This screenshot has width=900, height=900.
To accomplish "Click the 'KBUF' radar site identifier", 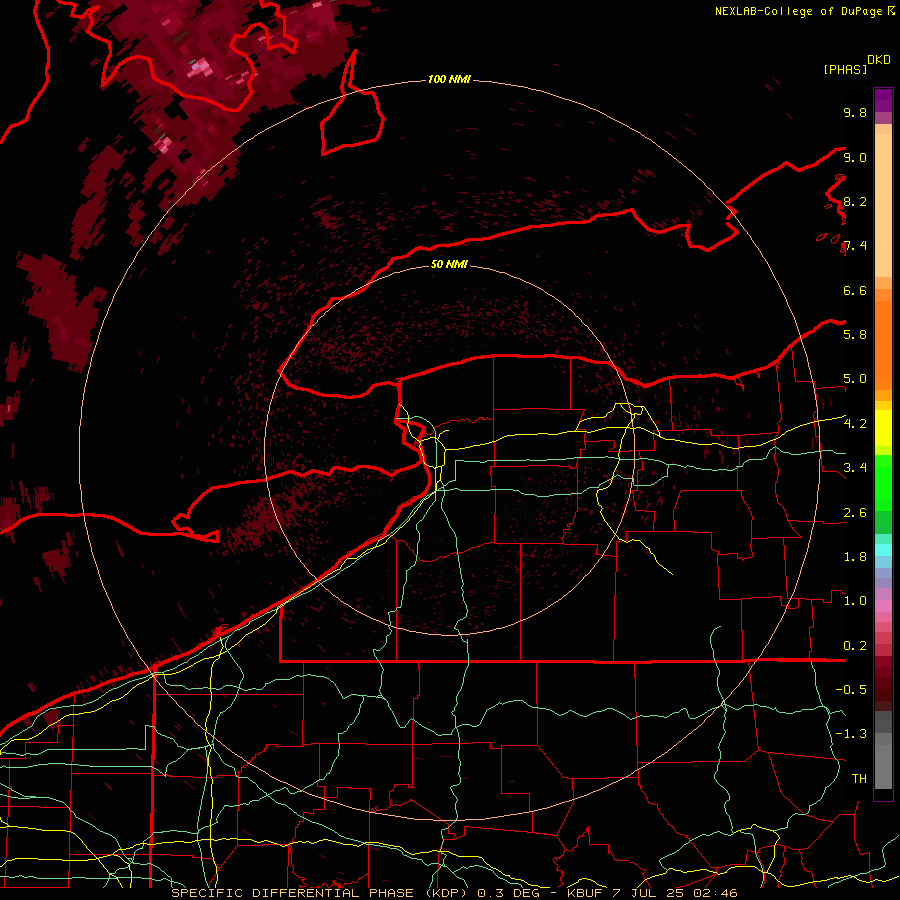I will 586,893.
